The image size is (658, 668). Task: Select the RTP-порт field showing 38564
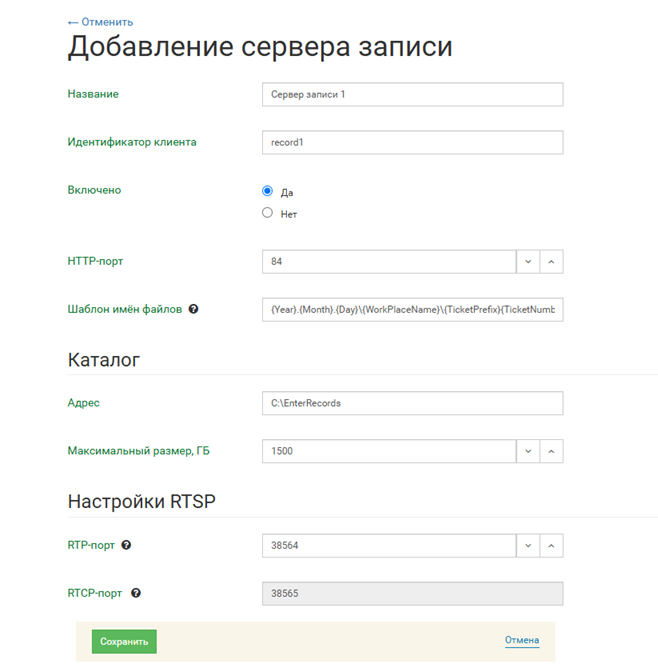click(x=389, y=546)
